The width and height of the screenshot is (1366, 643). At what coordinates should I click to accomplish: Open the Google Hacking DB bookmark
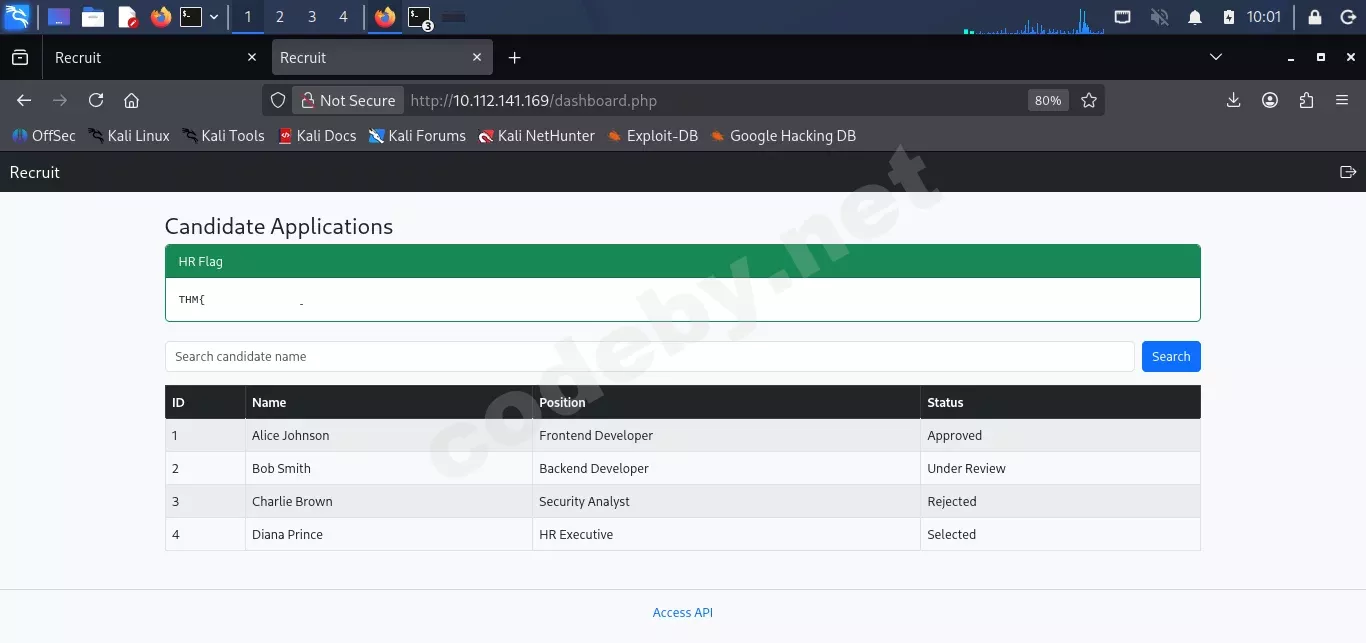(783, 136)
